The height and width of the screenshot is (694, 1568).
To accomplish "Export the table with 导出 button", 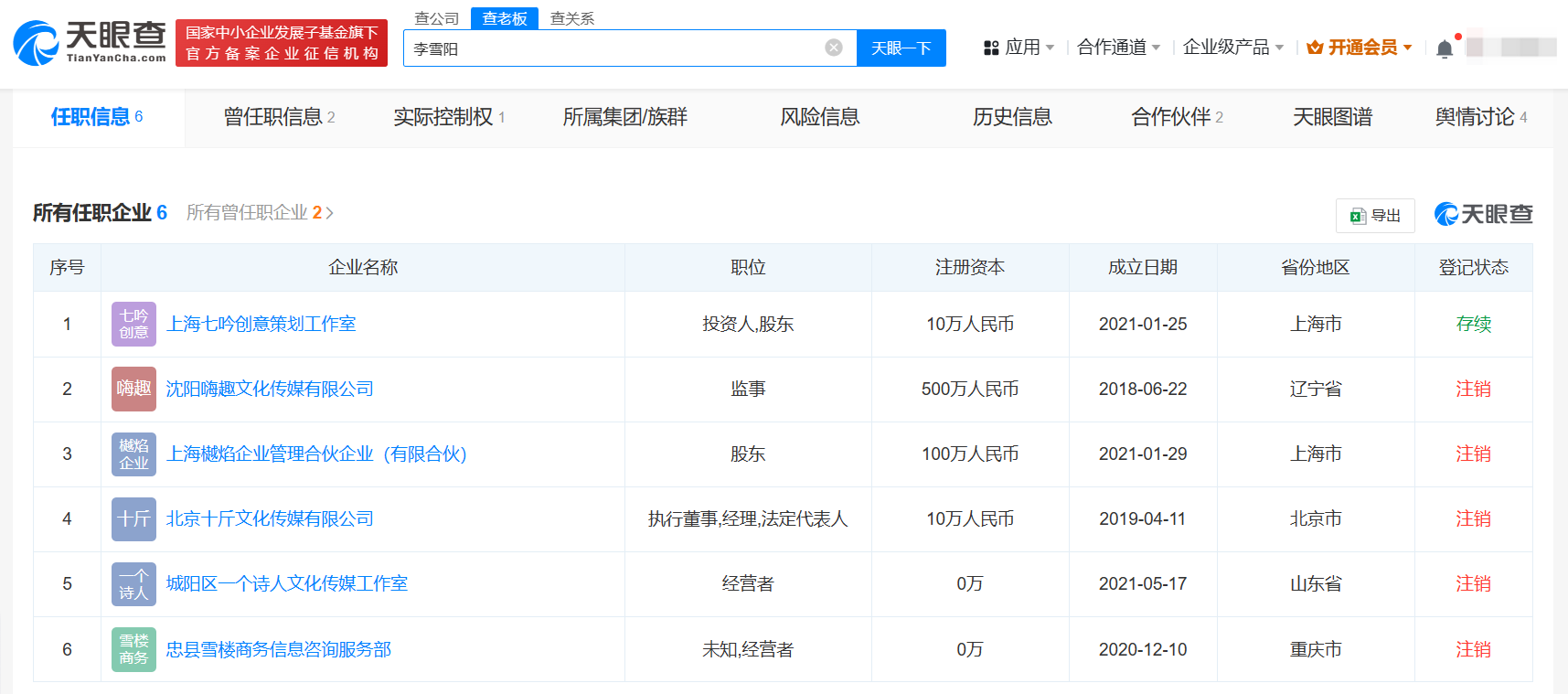I will coord(1374,216).
